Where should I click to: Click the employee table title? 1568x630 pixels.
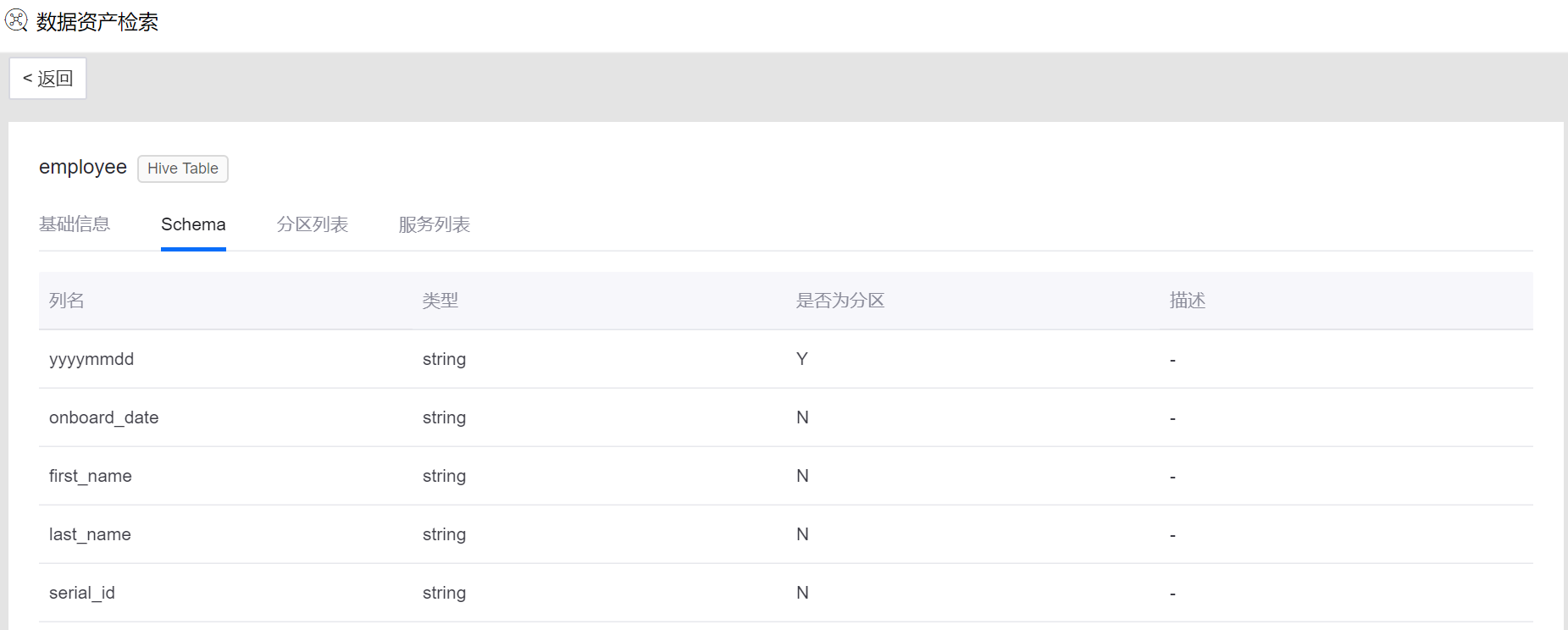[83, 168]
